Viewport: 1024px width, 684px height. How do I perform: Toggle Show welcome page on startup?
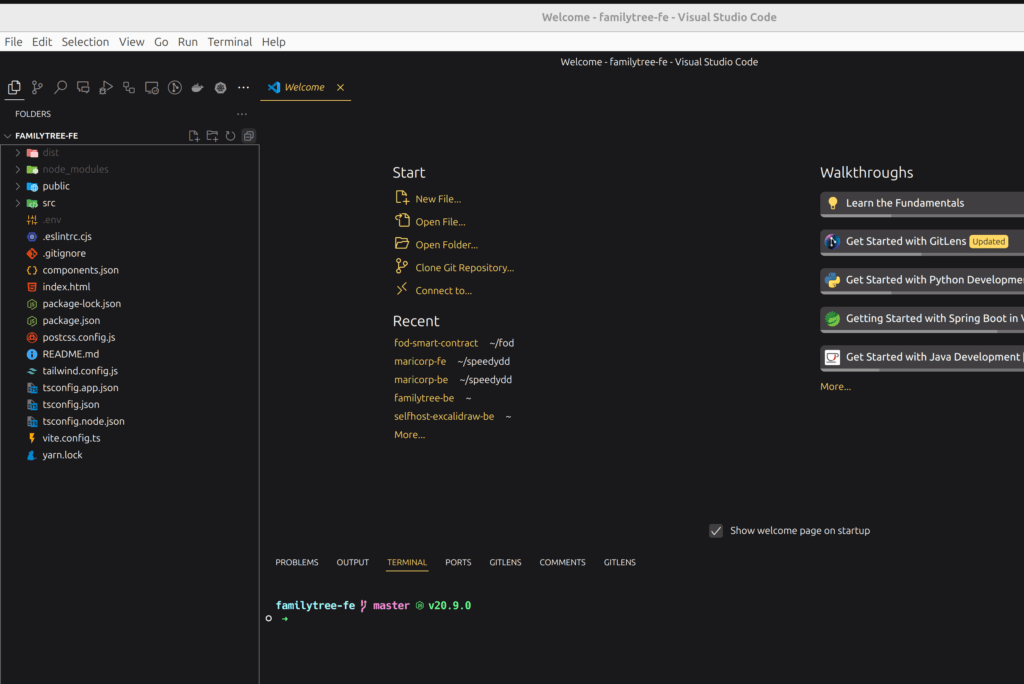tap(716, 530)
